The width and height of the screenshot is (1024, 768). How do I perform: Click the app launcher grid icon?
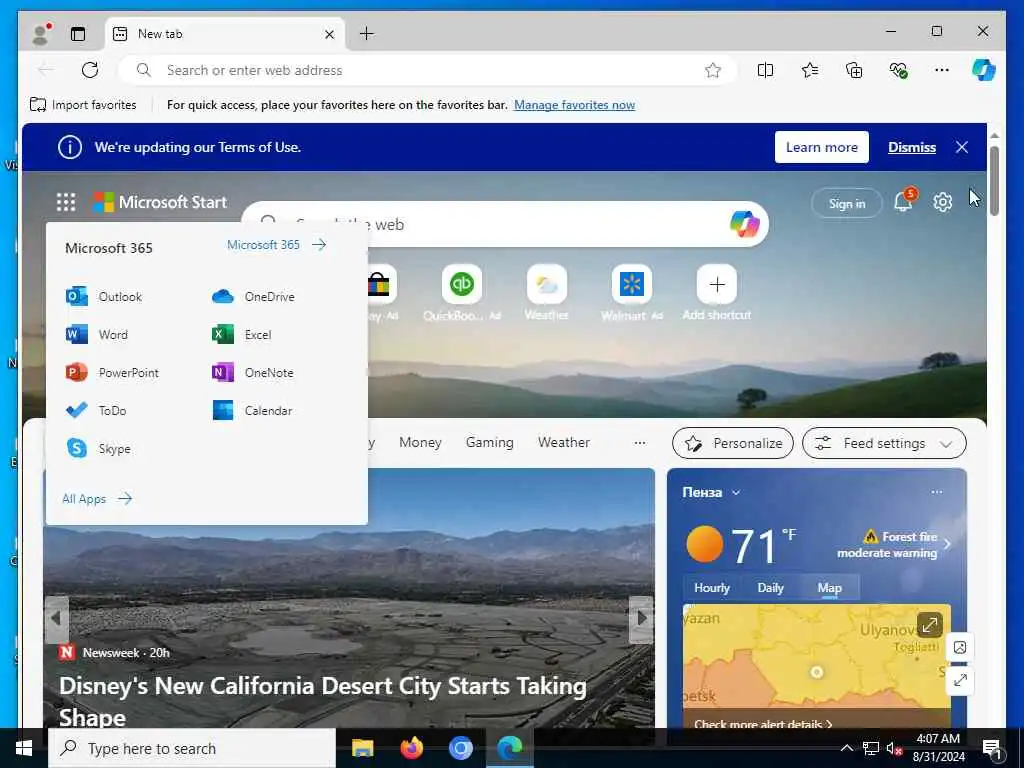click(x=66, y=202)
